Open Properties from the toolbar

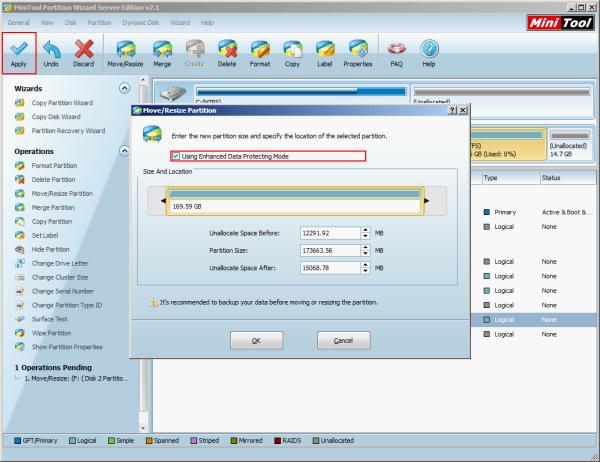coord(358,53)
